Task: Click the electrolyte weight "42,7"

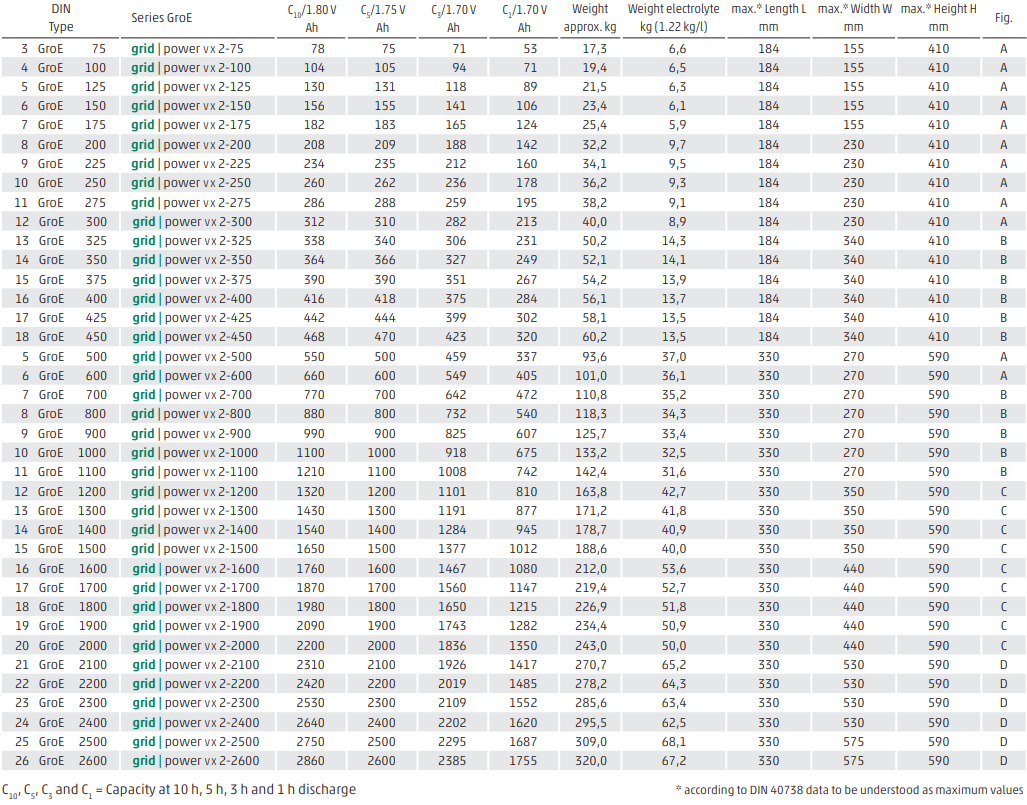Action: 674,492
